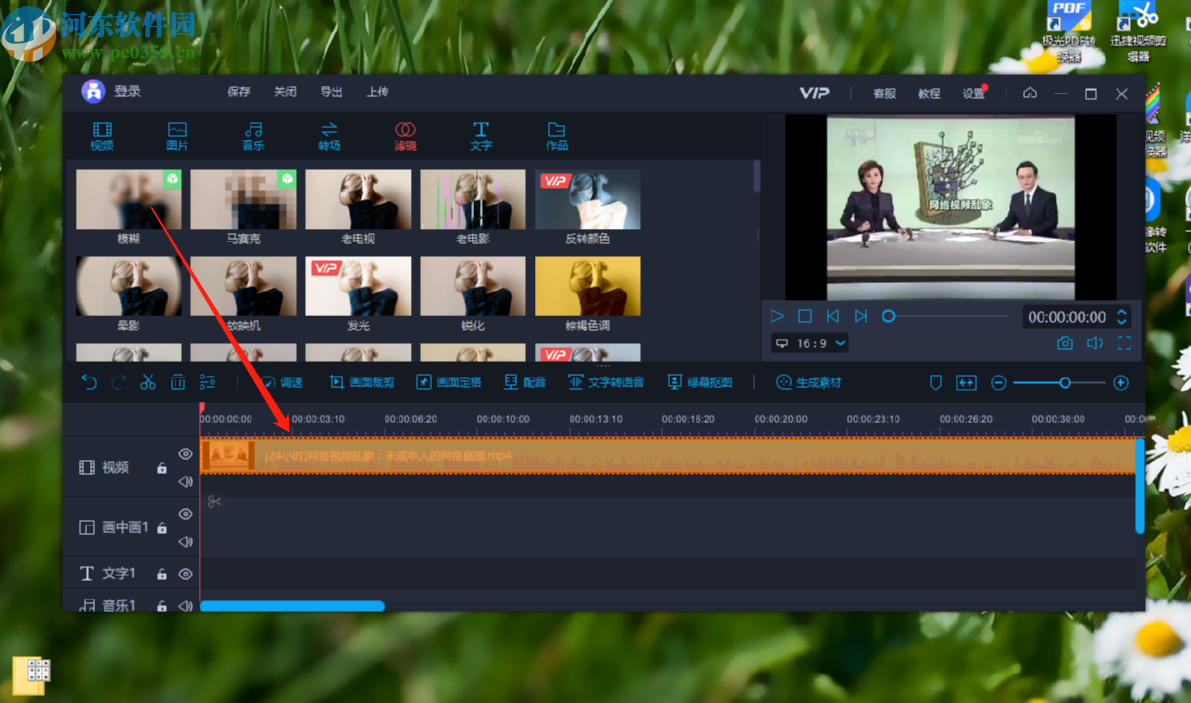Click the timeline zoom slider handle
The image size is (1191, 703).
[1065, 383]
